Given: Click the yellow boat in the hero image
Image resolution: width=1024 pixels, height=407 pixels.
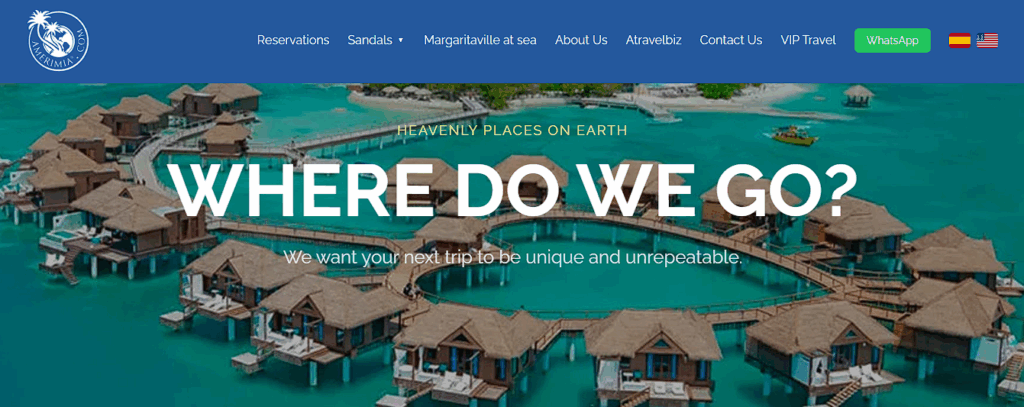Looking at the screenshot, I should tap(794, 136).
